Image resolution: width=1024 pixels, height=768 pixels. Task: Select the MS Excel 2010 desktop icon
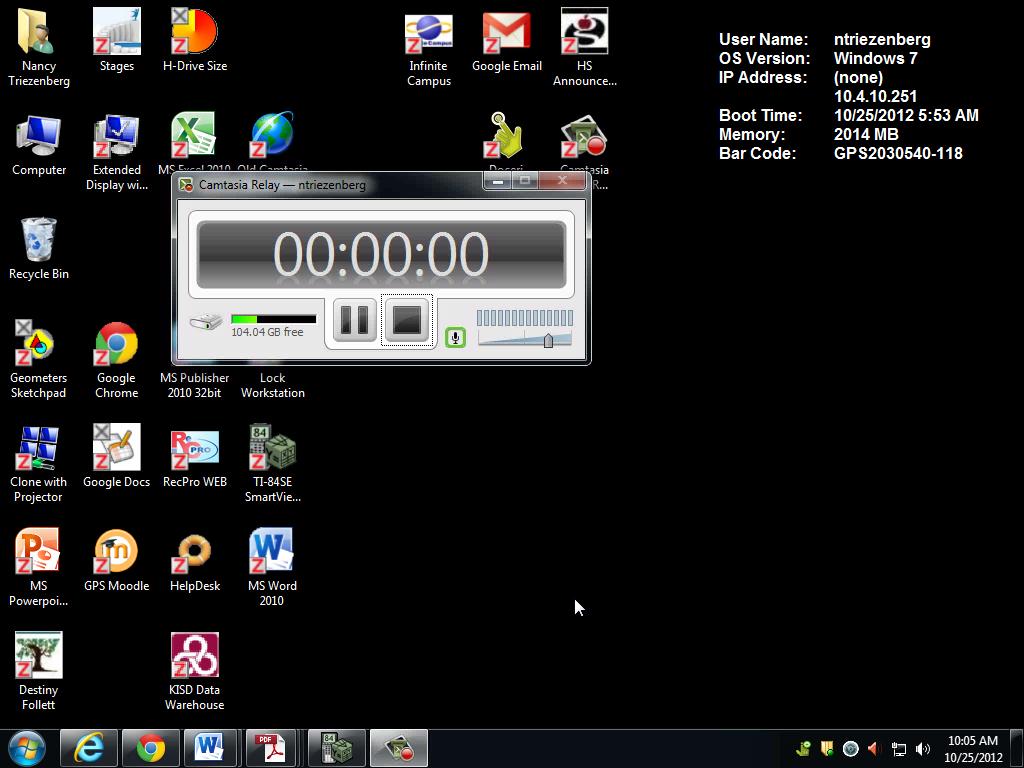[x=193, y=135]
